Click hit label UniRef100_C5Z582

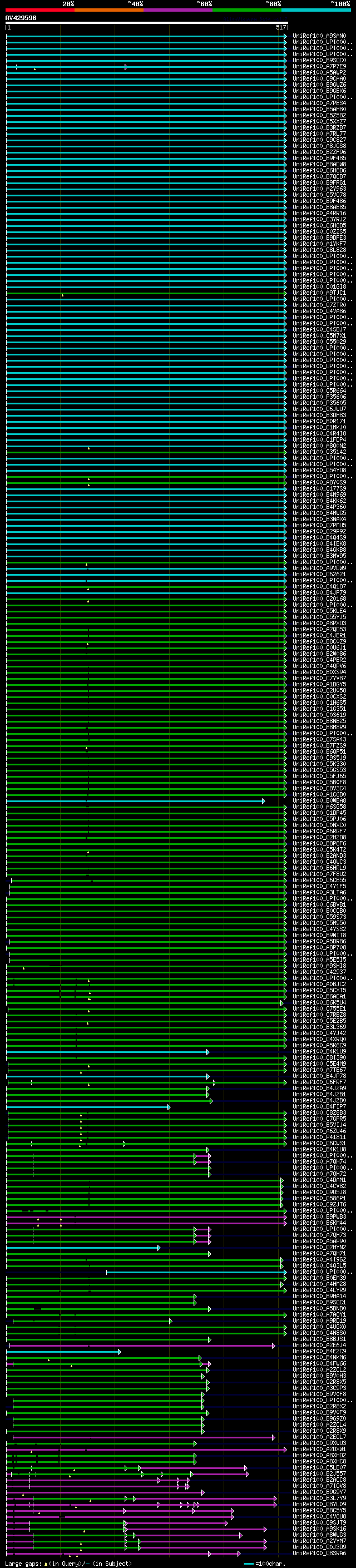coord(319,116)
